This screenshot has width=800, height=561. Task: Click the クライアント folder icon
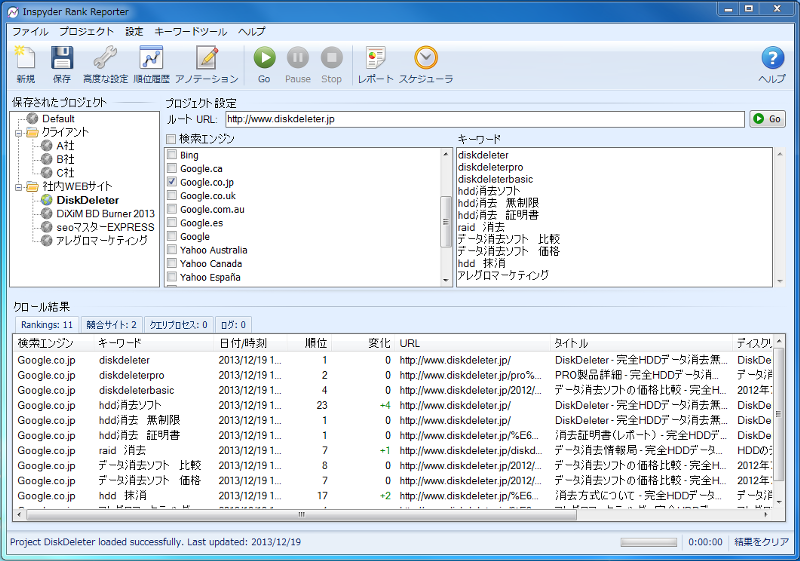coord(33,133)
